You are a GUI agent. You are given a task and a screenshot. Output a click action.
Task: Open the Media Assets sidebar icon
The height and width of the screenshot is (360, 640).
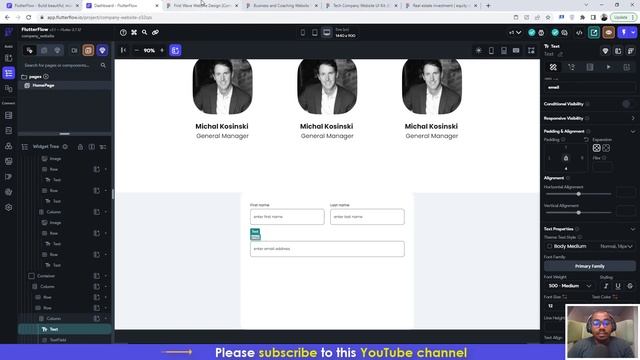point(9,161)
